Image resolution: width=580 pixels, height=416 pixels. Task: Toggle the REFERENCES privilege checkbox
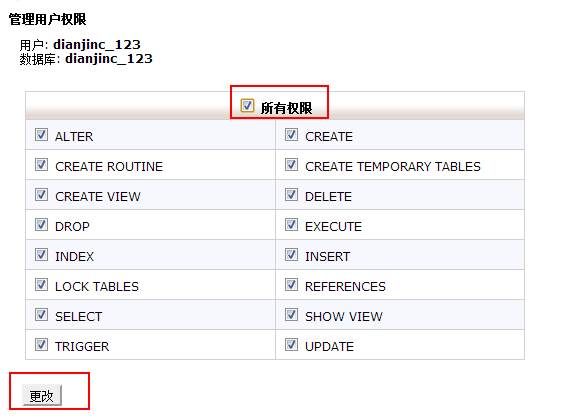tap(291, 285)
